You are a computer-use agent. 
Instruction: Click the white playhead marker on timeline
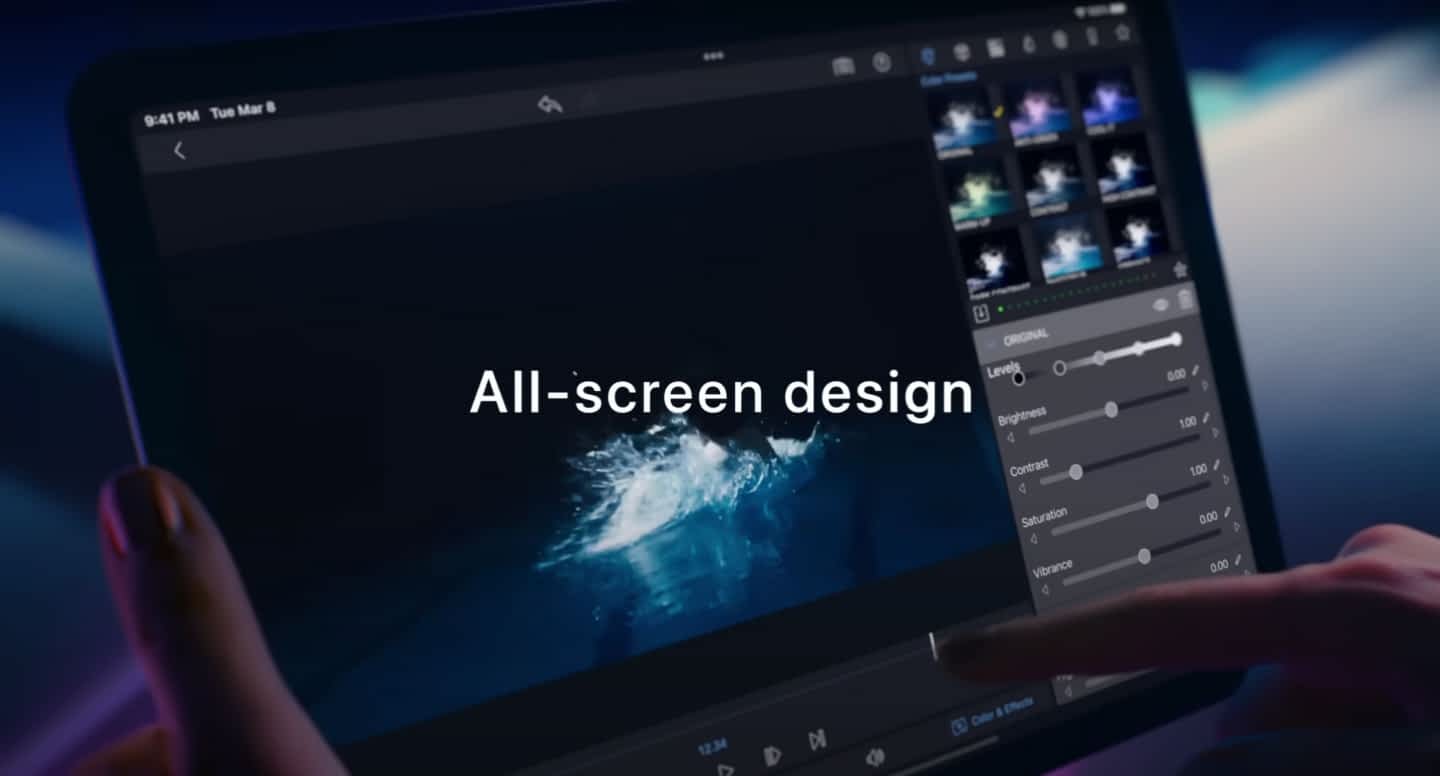pyautogui.click(x=932, y=646)
